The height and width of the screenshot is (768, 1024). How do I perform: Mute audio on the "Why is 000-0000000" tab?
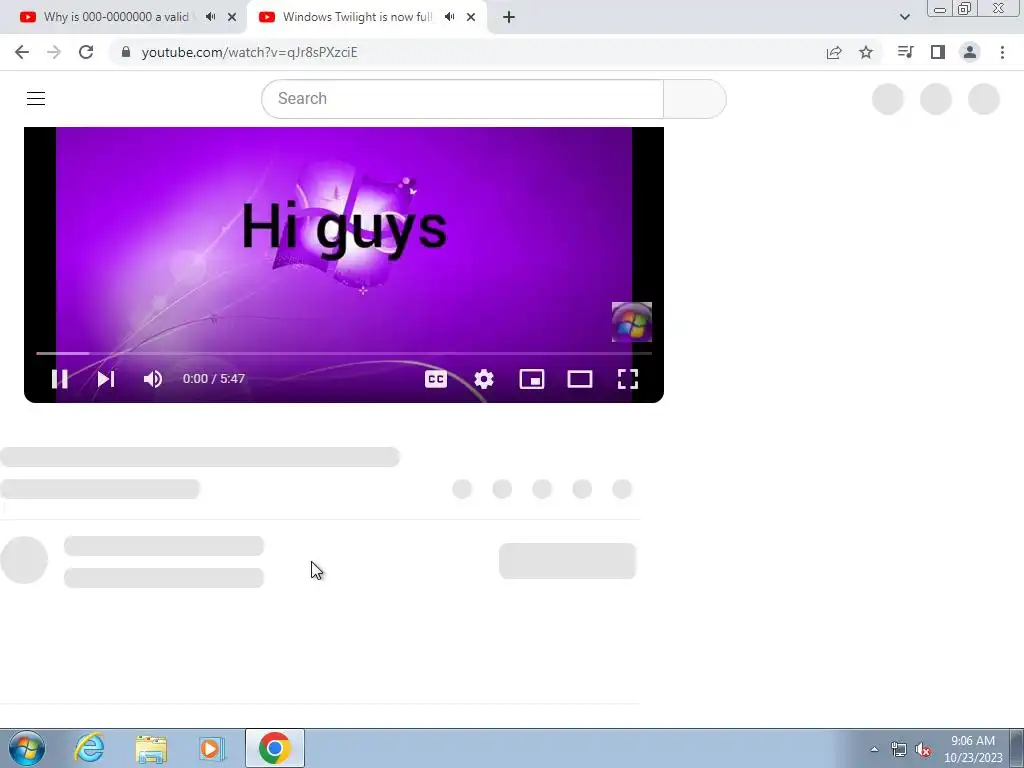(x=210, y=17)
